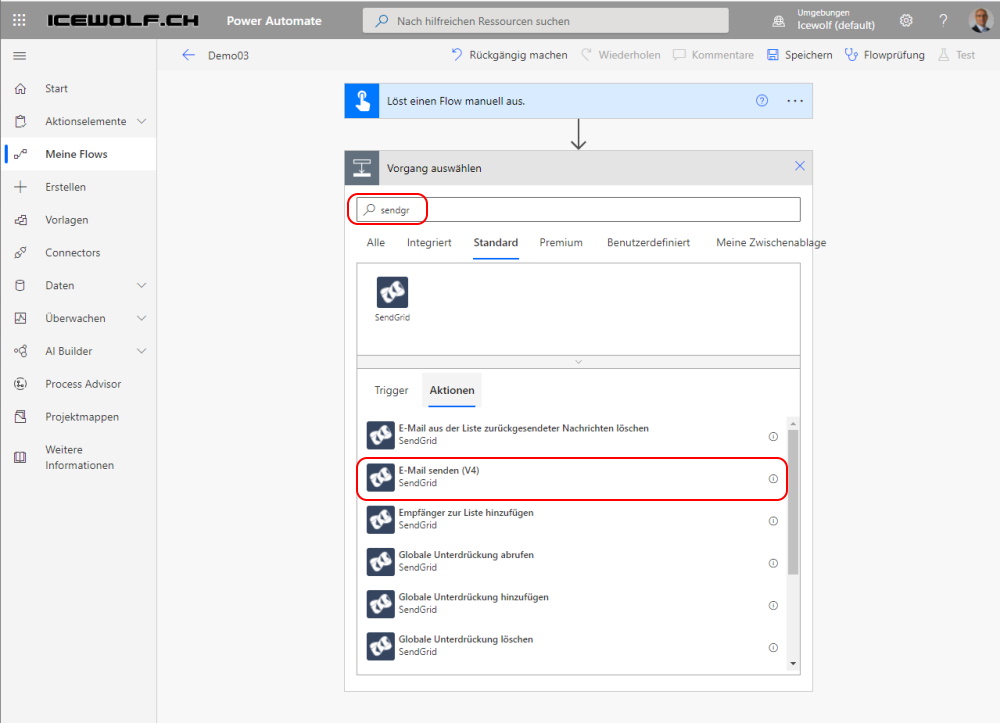This screenshot has height=723, width=1000.
Task: Select the E-Mail senden (V4) action
Action: (x=572, y=479)
